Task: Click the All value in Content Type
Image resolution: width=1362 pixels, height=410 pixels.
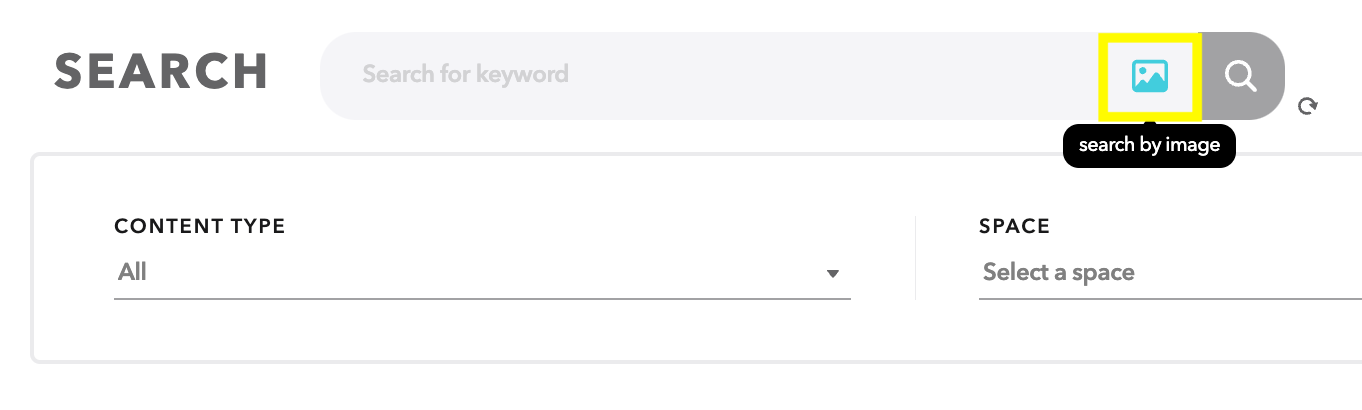Action: [132, 272]
